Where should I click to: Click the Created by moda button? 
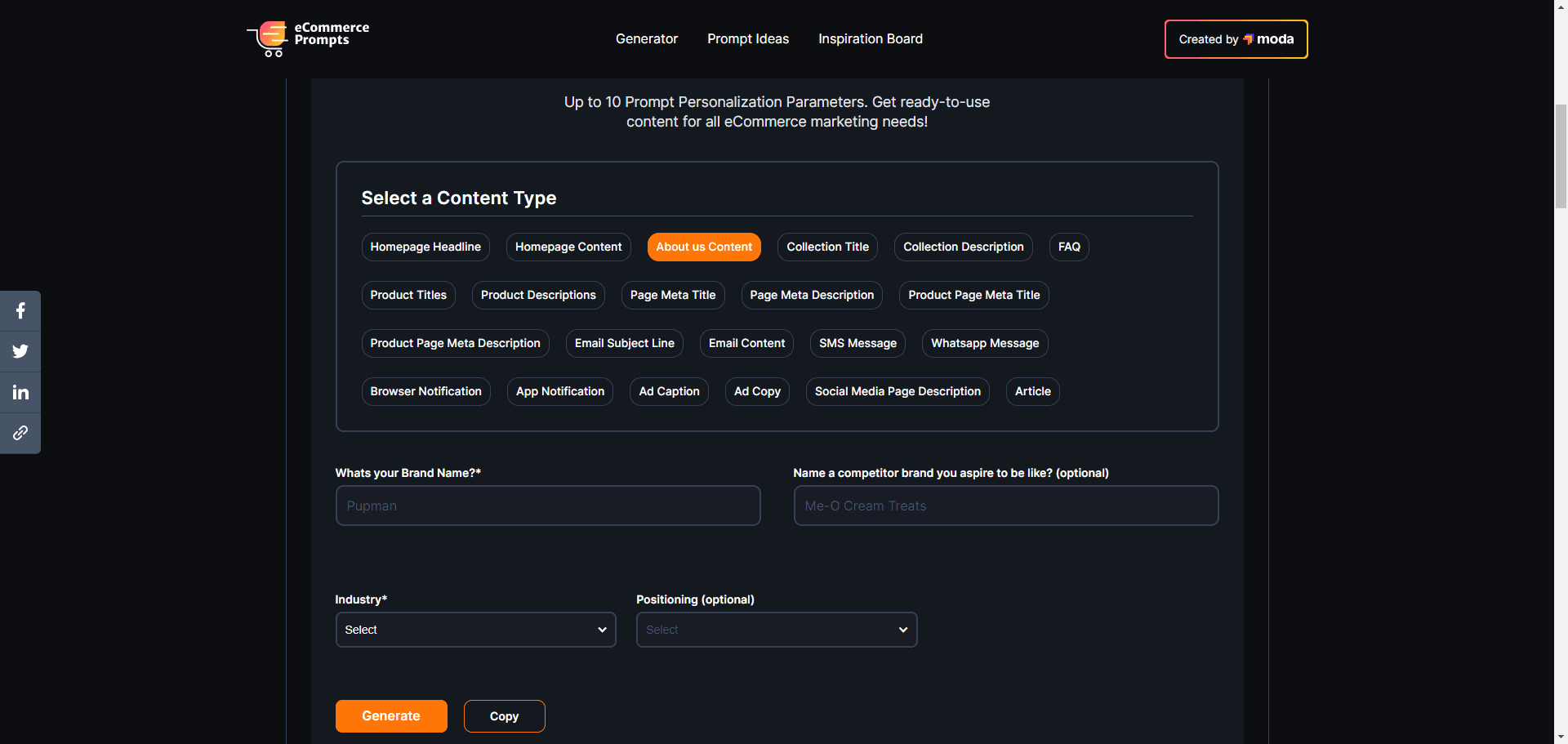(x=1236, y=39)
